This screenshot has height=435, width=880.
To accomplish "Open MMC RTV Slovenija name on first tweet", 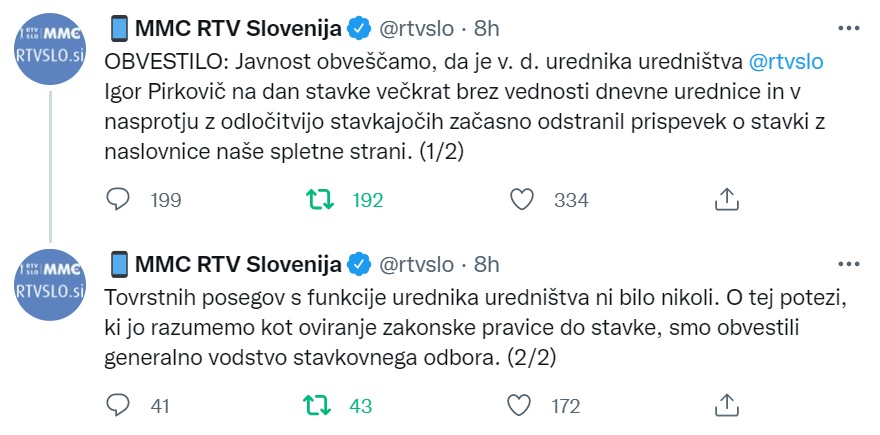I will click(x=237, y=26).
